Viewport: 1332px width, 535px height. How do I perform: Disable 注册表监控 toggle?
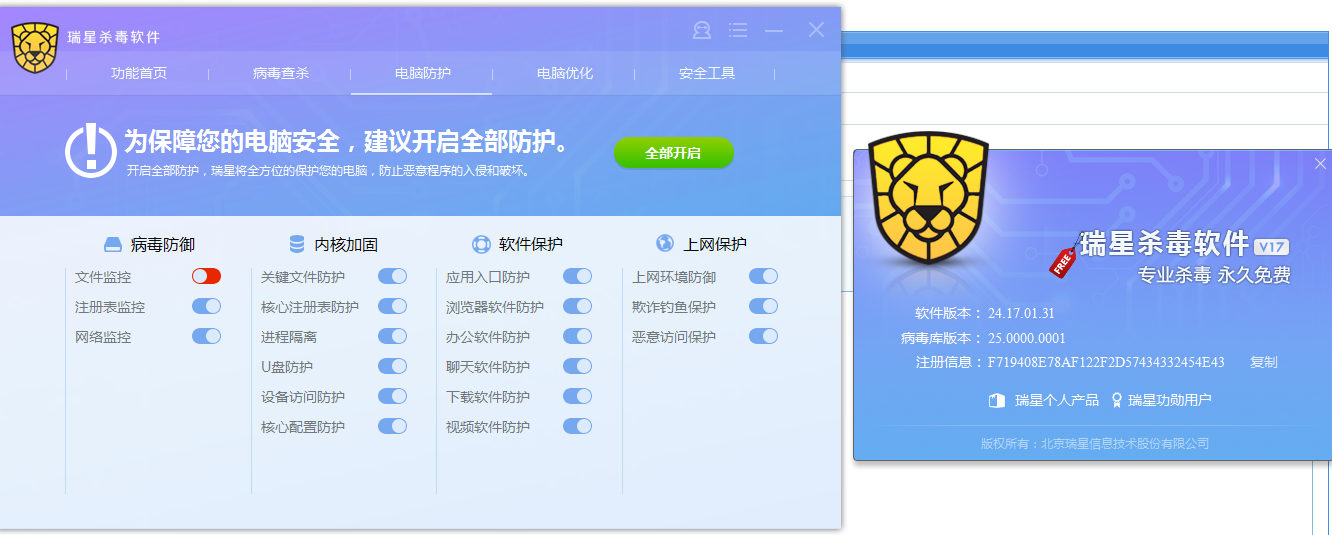[x=206, y=306]
